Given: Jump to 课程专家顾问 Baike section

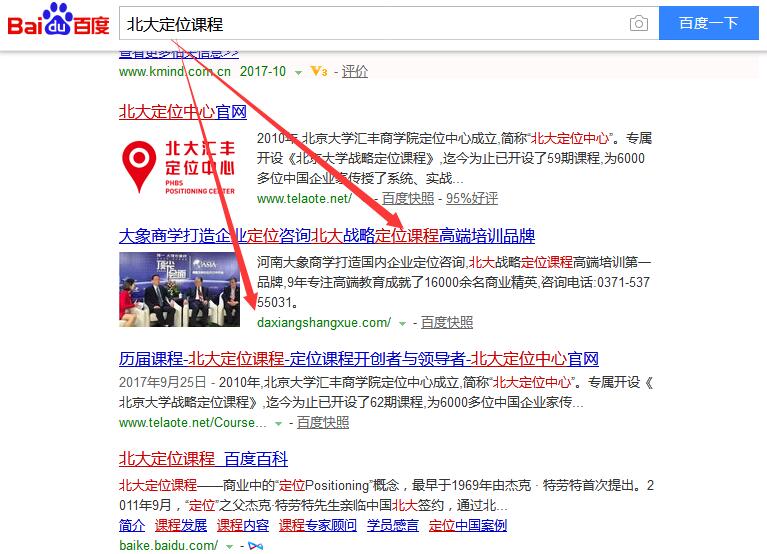Looking at the screenshot, I should pos(317,526).
